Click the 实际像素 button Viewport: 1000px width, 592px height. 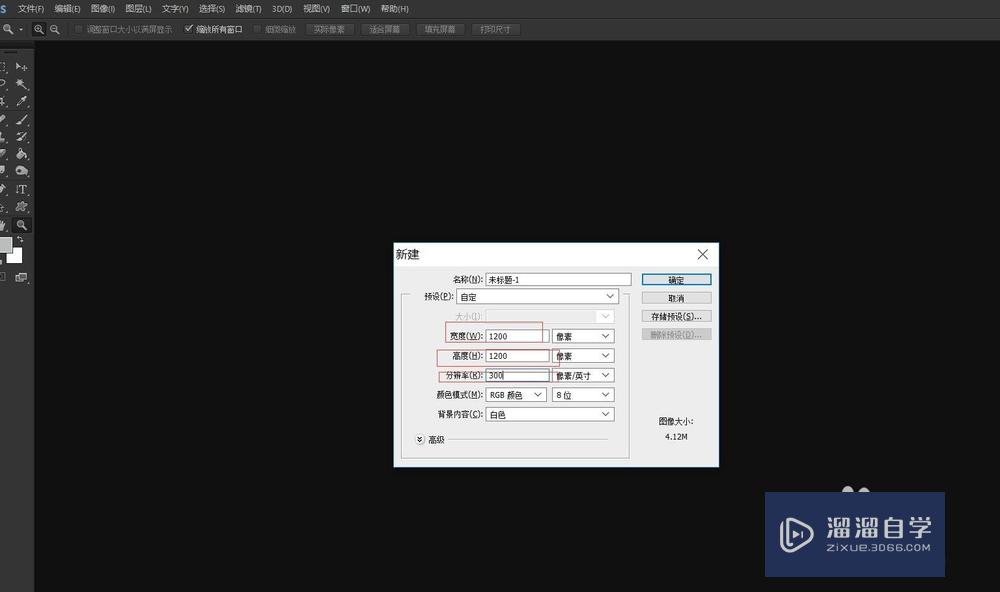tap(329, 29)
